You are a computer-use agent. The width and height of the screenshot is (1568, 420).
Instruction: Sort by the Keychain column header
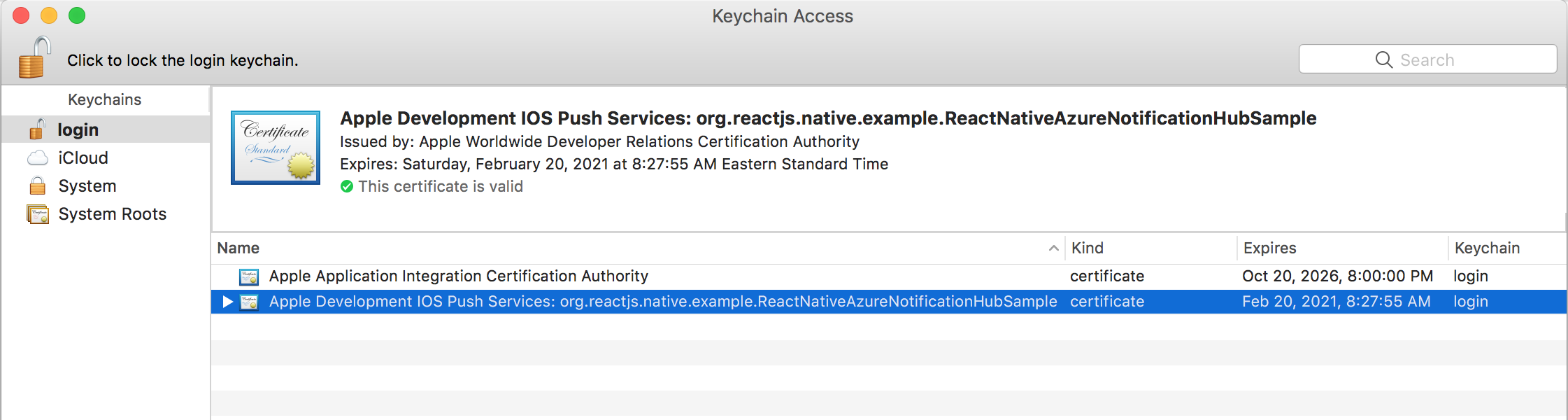(1507, 248)
